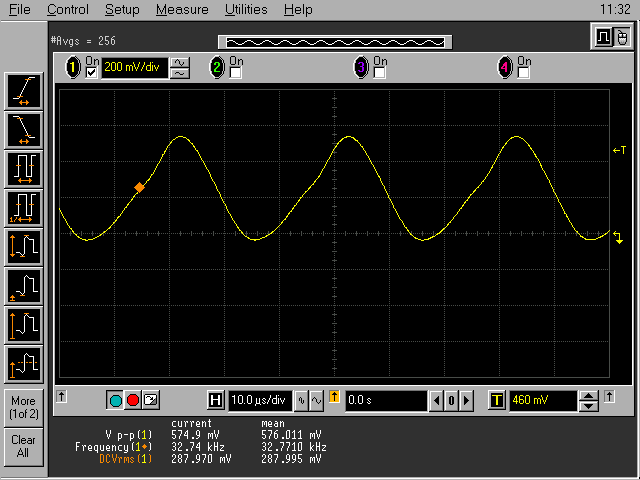Select the fall time measurement icon

point(24,130)
